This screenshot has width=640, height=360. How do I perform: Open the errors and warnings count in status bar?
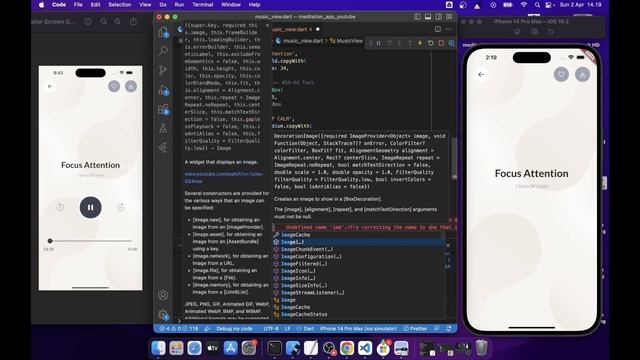point(179,329)
